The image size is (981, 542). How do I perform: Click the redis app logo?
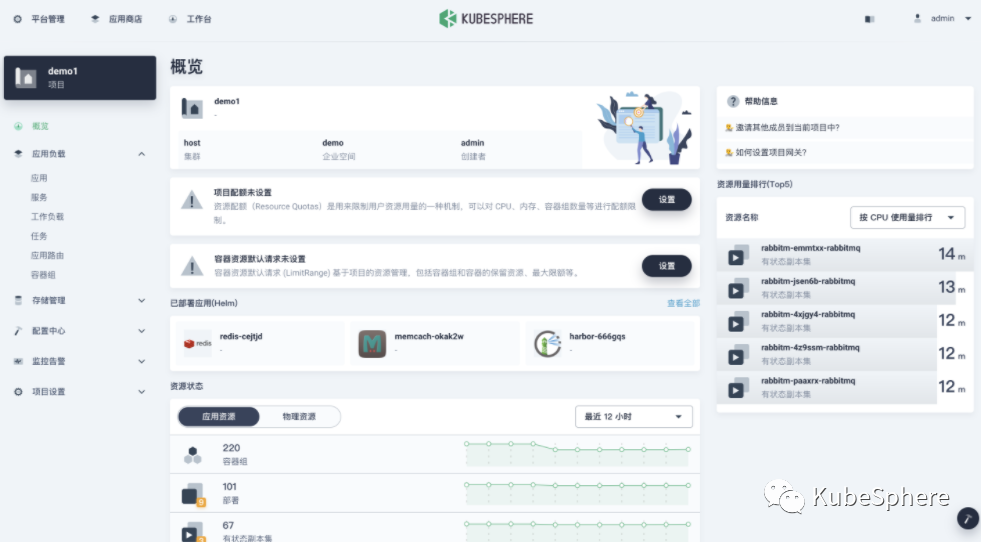pos(197,344)
